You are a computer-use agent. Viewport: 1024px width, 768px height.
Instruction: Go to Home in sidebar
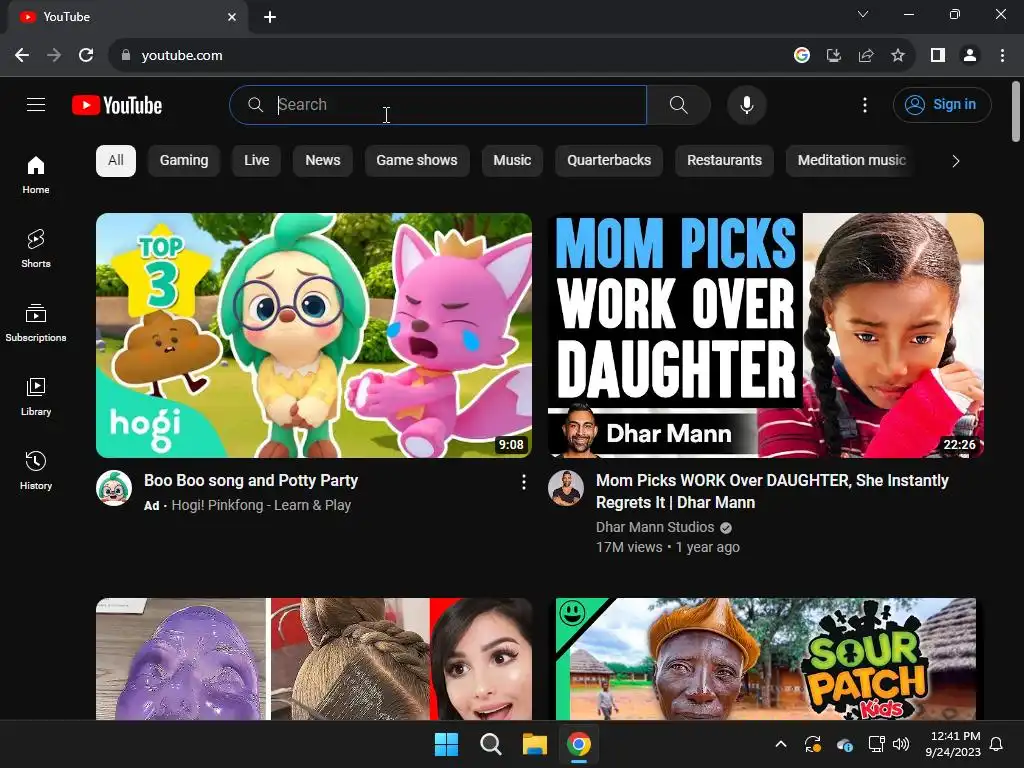pyautogui.click(x=36, y=175)
